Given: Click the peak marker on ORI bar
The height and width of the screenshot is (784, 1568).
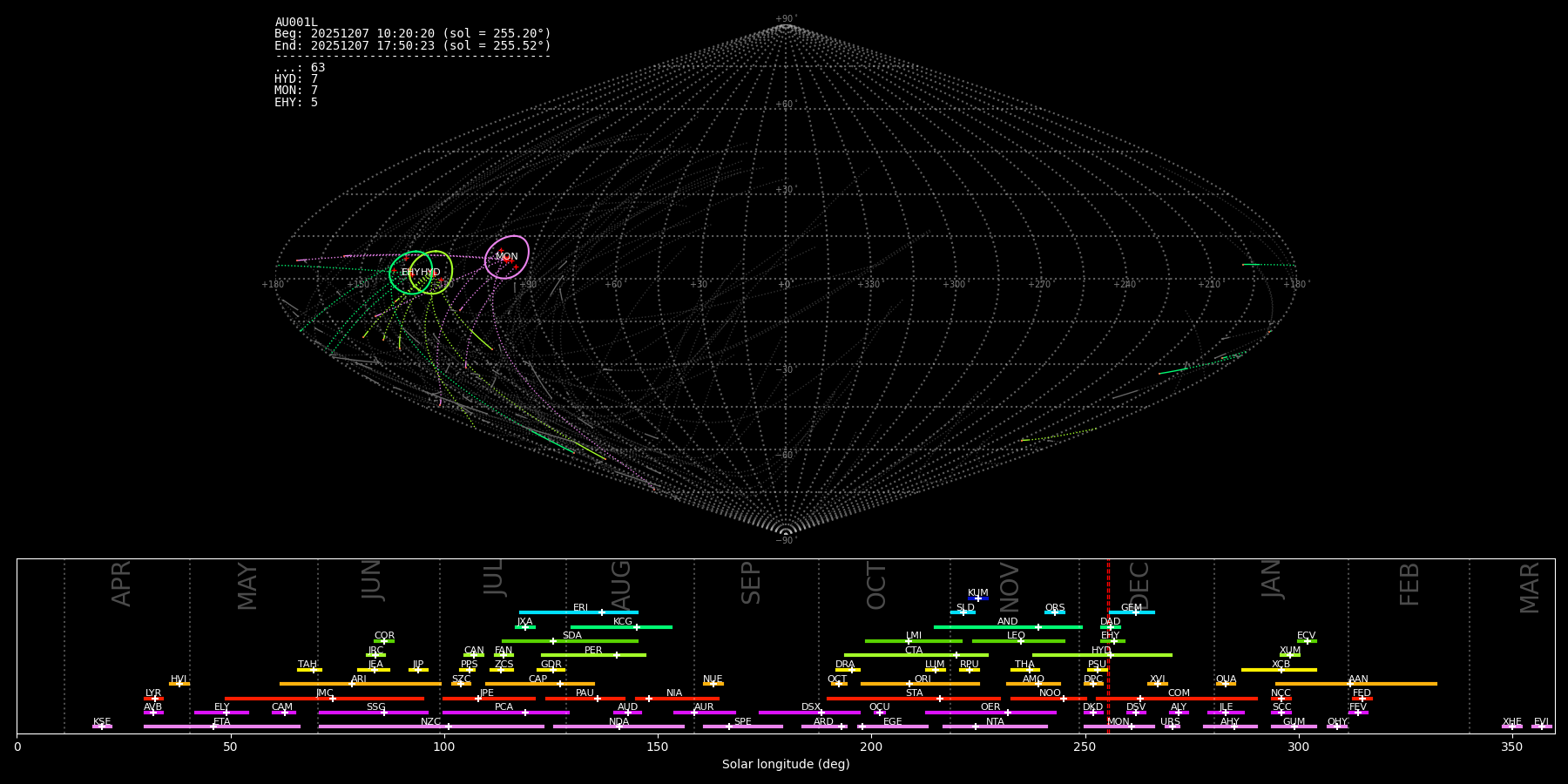Looking at the screenshot, I should [x=909, y=684].
